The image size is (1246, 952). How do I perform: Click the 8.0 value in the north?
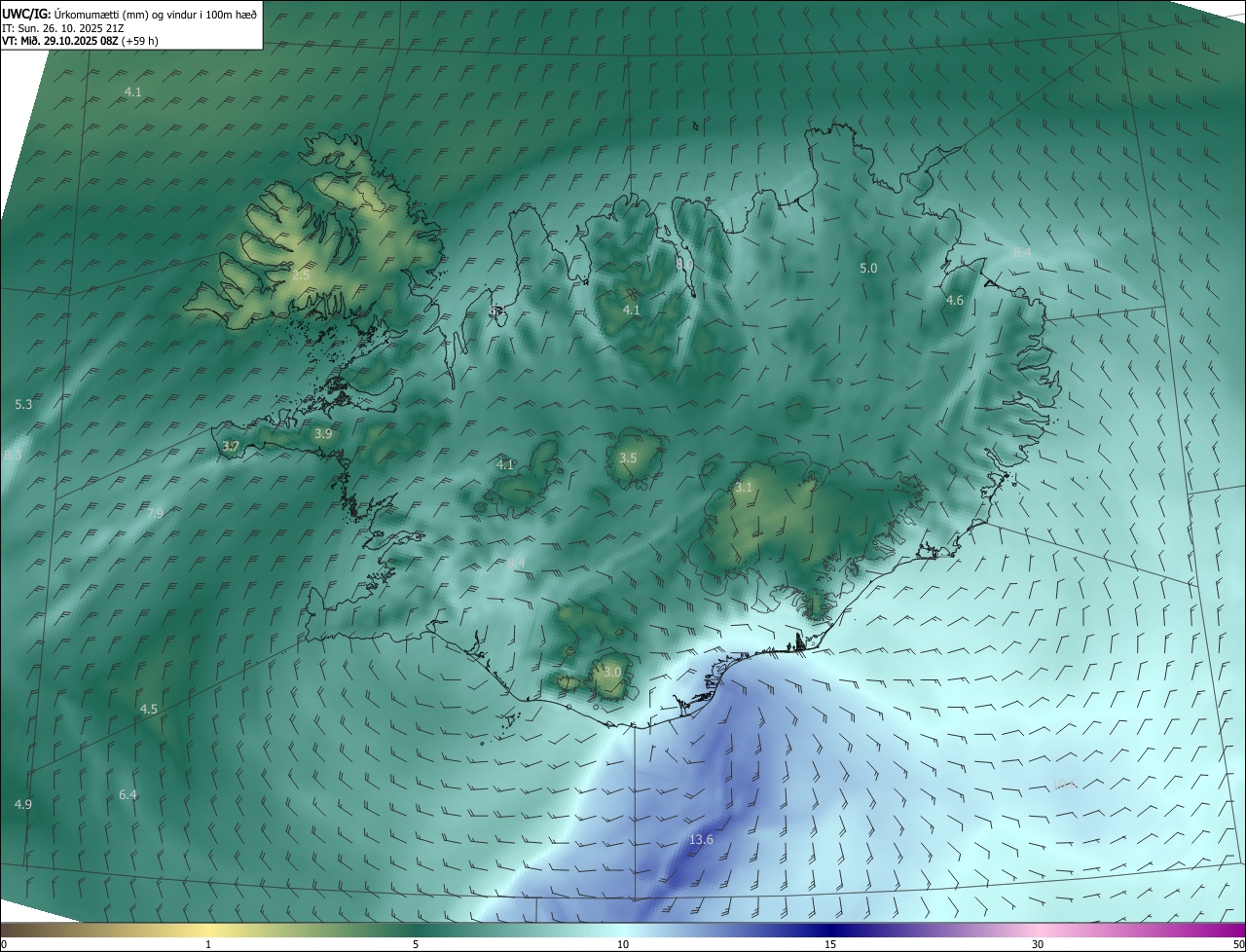click(x=684, y=263)
